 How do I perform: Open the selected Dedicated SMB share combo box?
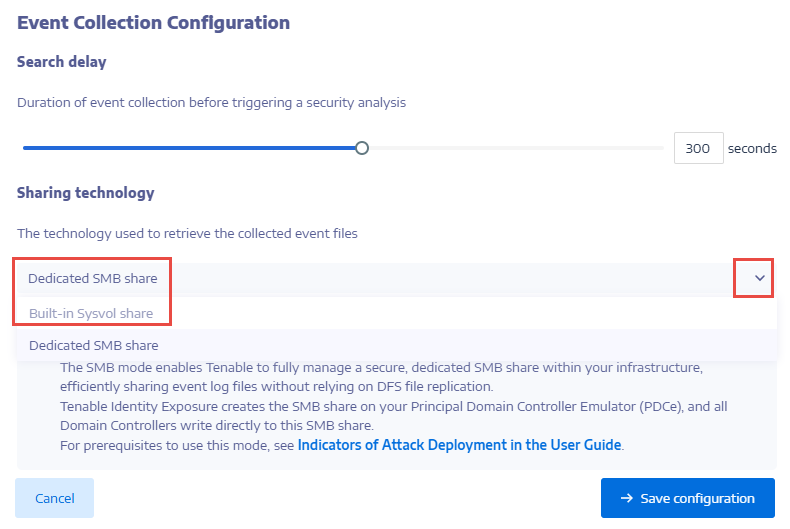(x=380, y=278)
